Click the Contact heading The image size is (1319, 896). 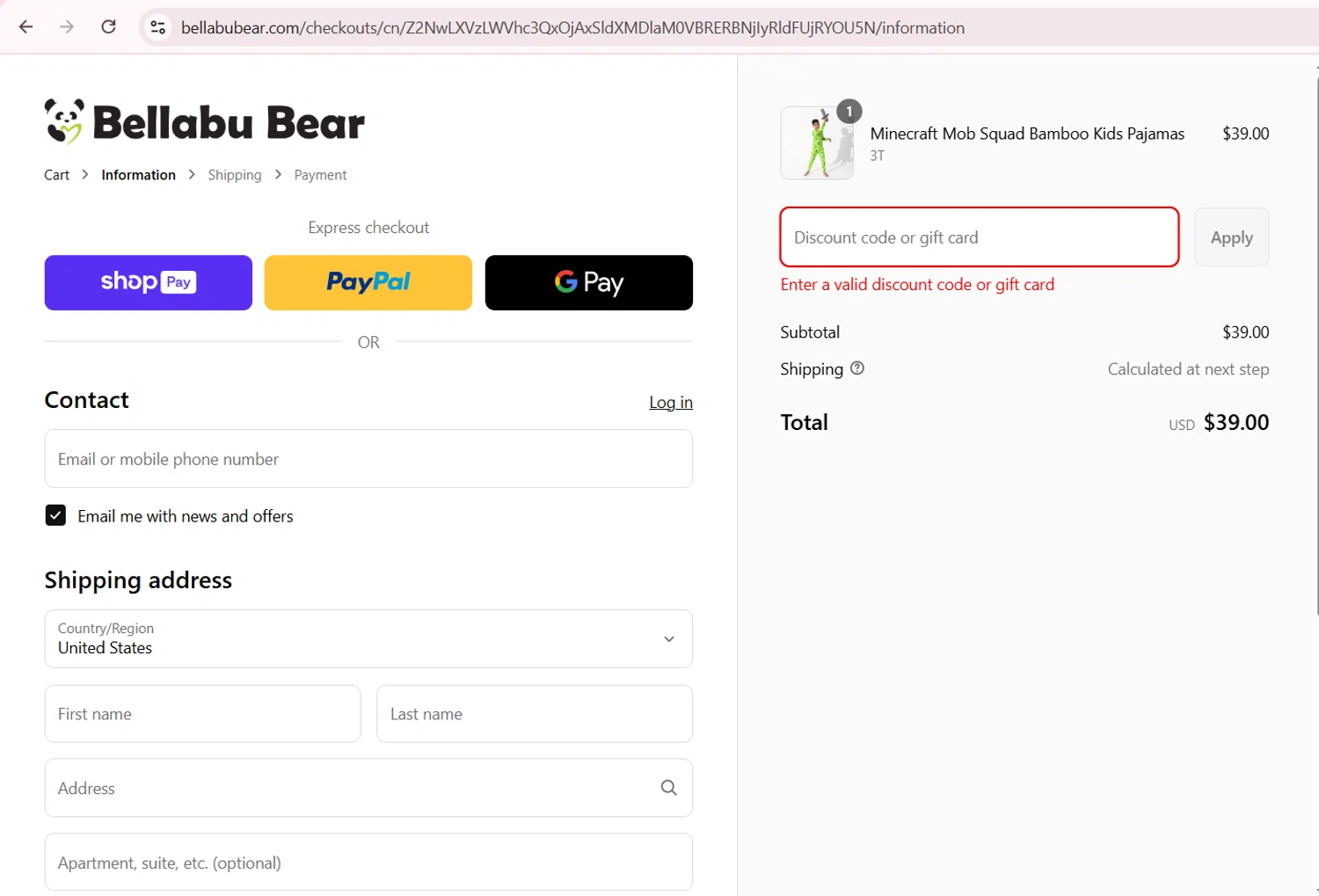click(86, 400)
